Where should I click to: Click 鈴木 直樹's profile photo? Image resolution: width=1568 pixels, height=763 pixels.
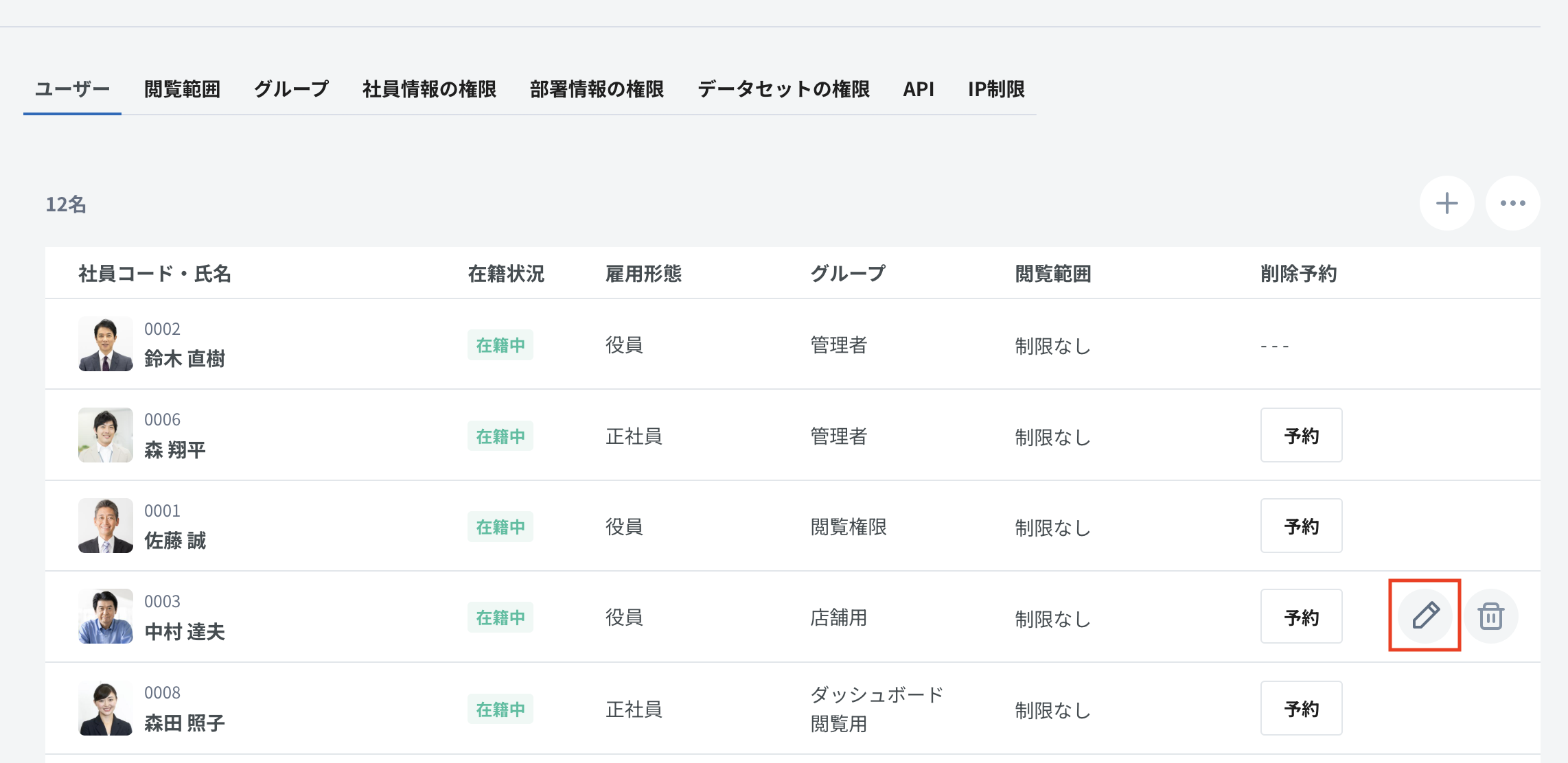pos(106,344)
